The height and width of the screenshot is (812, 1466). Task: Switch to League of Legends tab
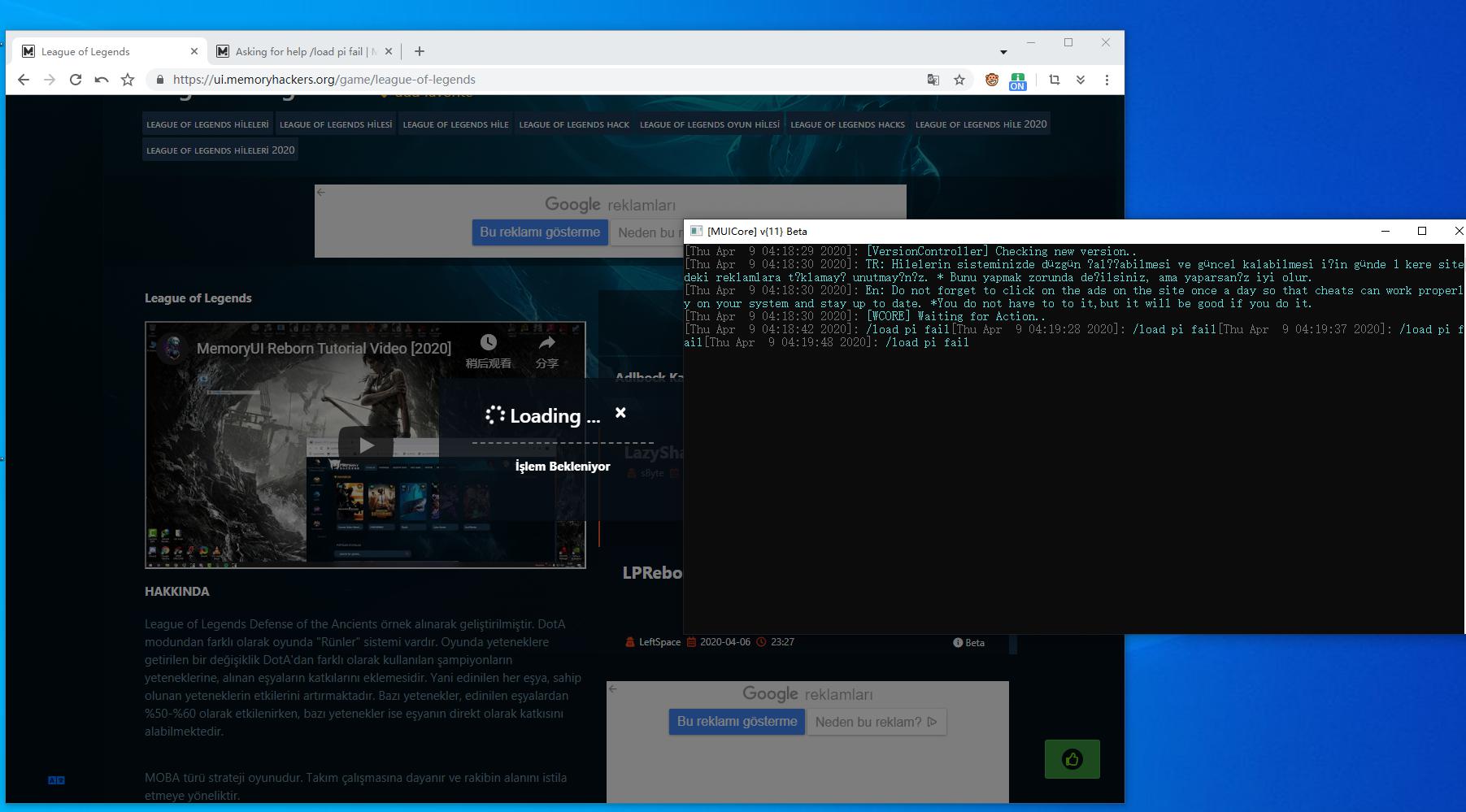(x=110, y=51)
